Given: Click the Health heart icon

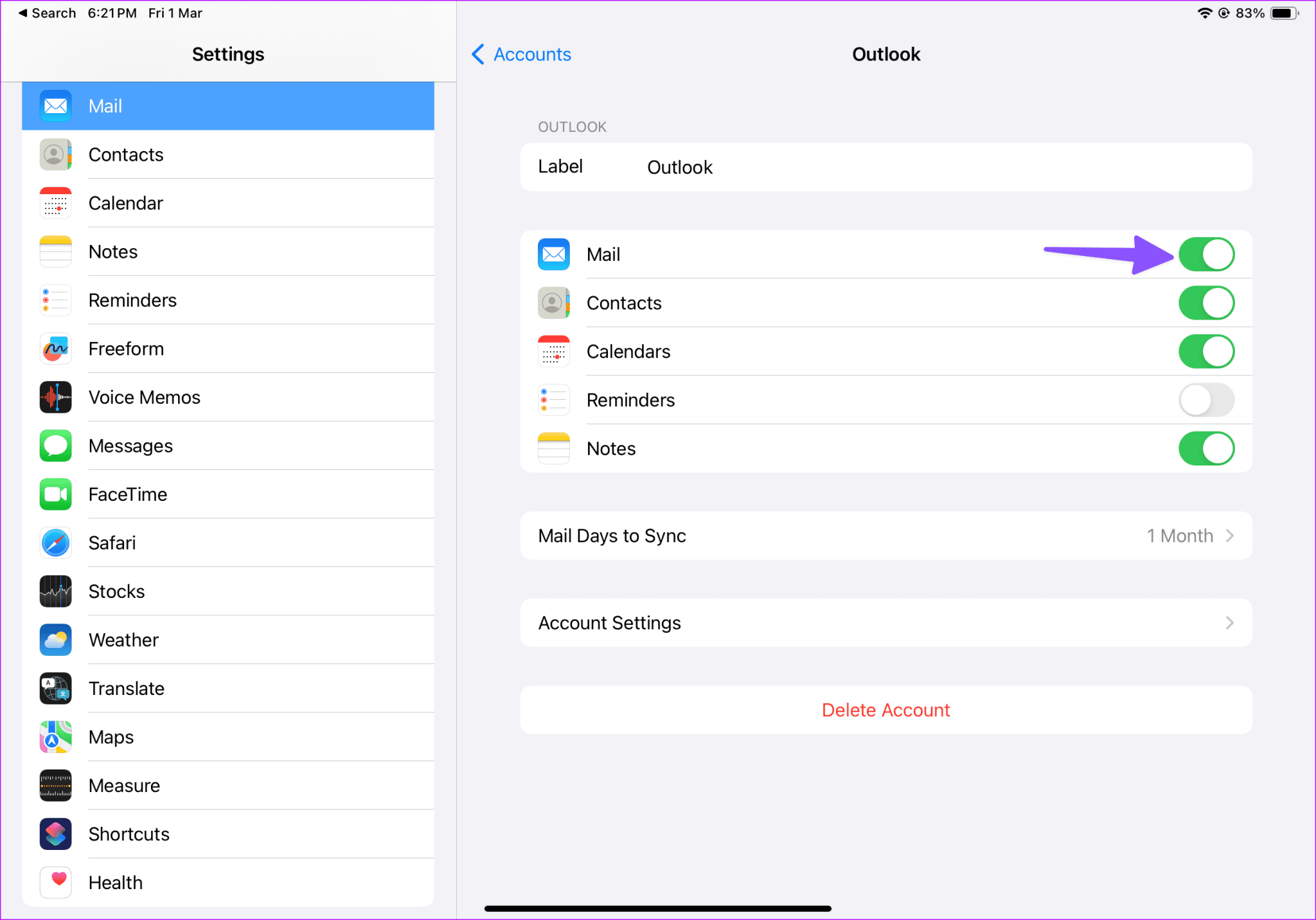Looking at the screenshot, I should point(55,882).
